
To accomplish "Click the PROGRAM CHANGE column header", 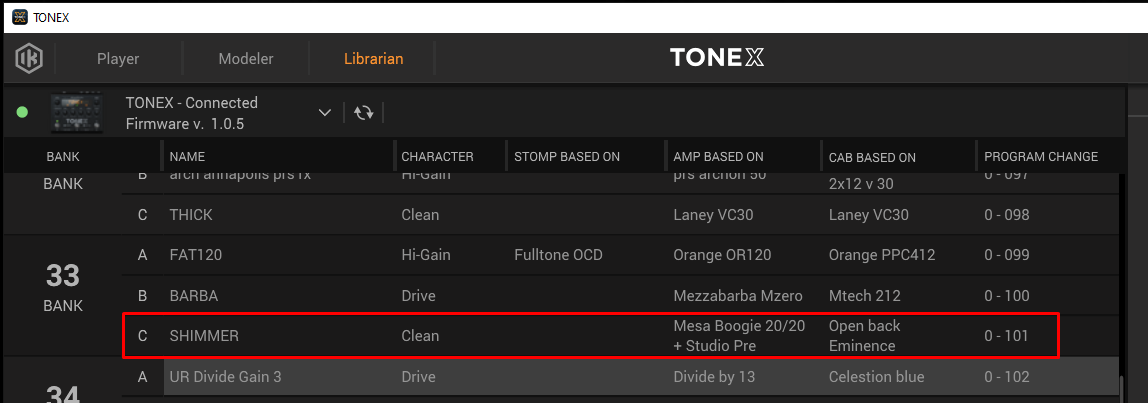I will 1040,156.
